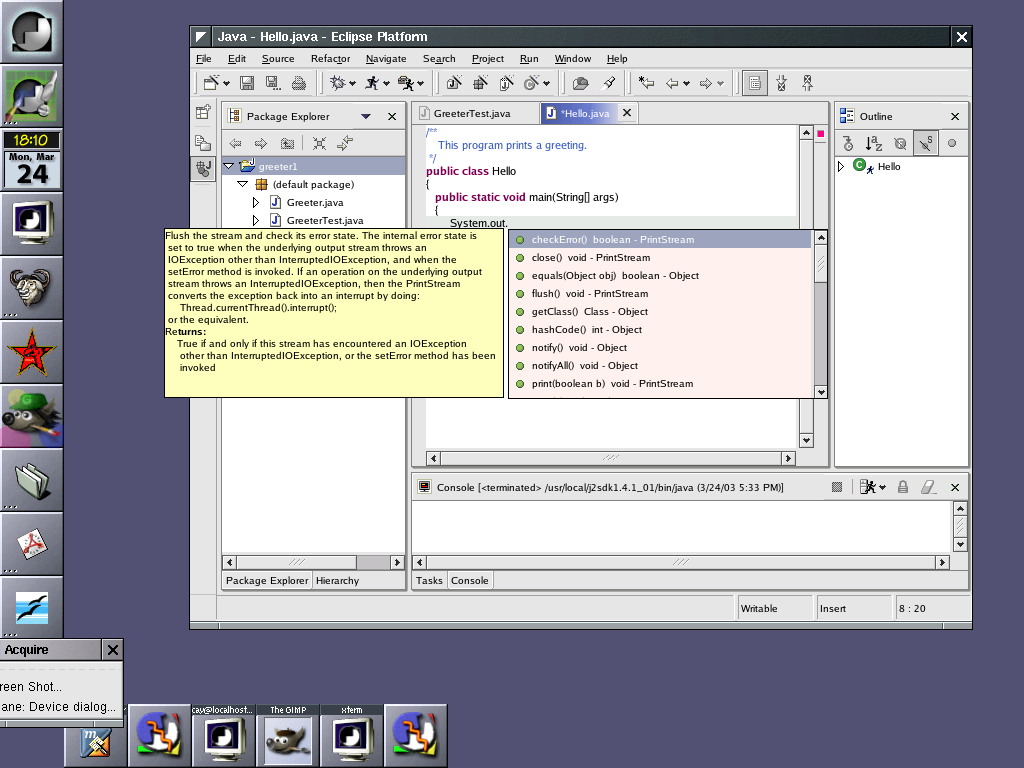Click the Forward navigation arrow in main toolbar

coord(705,83)
